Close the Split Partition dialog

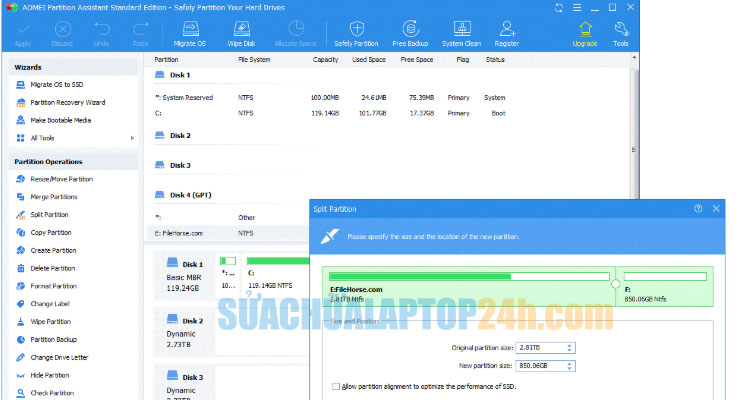(716, 209)
